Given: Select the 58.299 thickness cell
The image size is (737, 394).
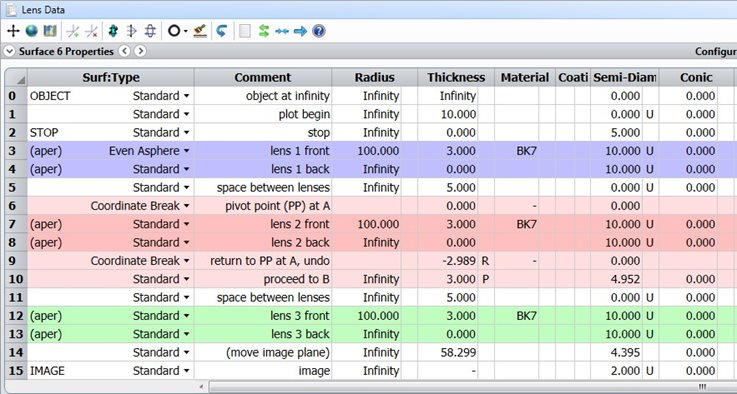Looking at the screenshot, I should (447, 352).
